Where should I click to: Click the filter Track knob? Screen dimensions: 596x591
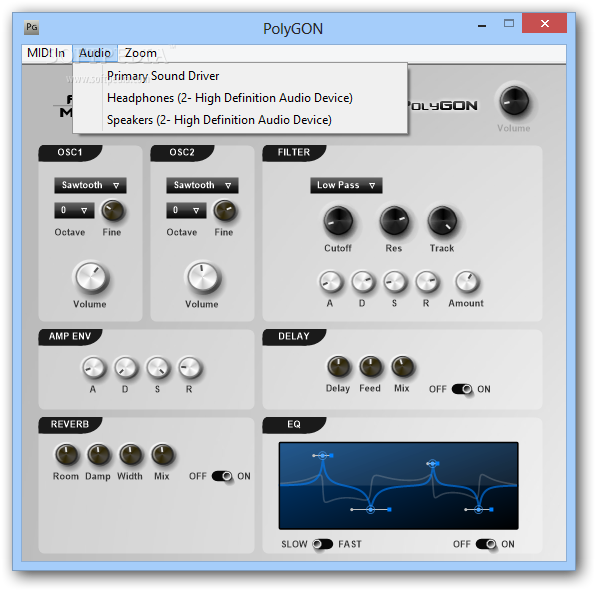442,221
